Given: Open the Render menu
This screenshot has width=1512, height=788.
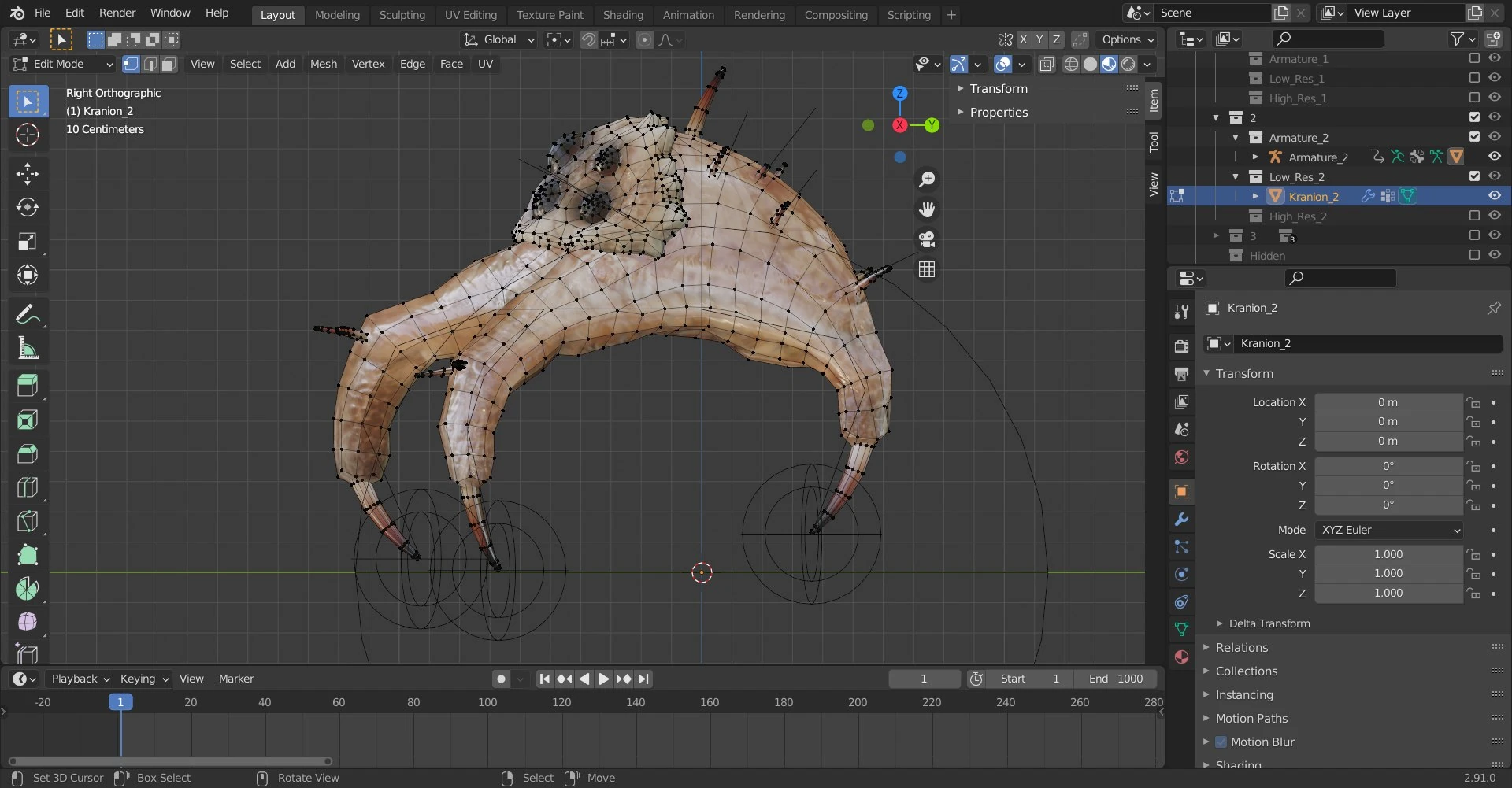Looking at the screenshot, I should point(117,13).
